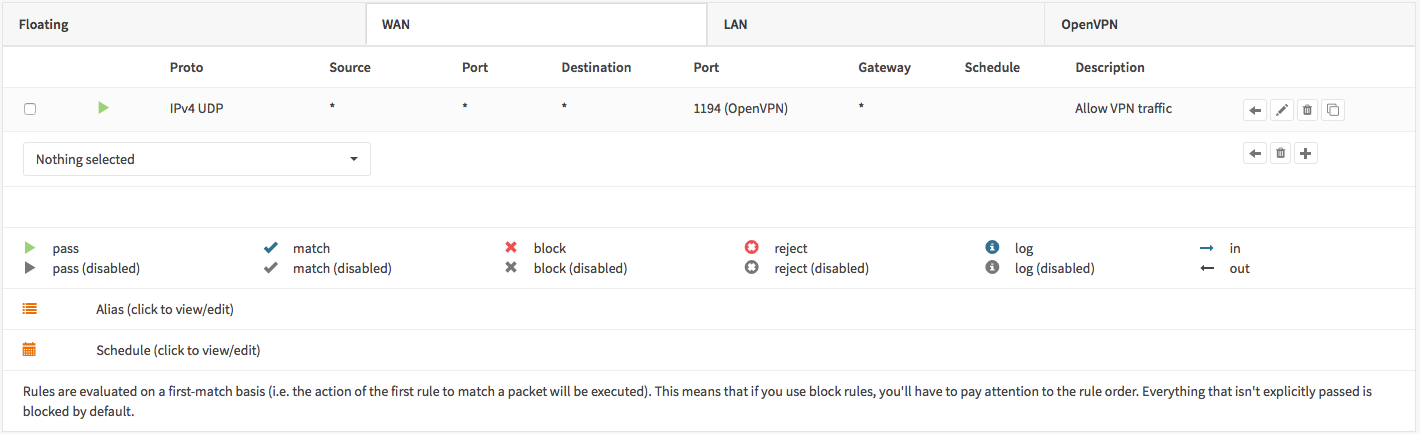The width and height of the screenshot is (1420, 434).
Task: Toggle the green pass icon of UDP rule
Action: click(103, 108)
